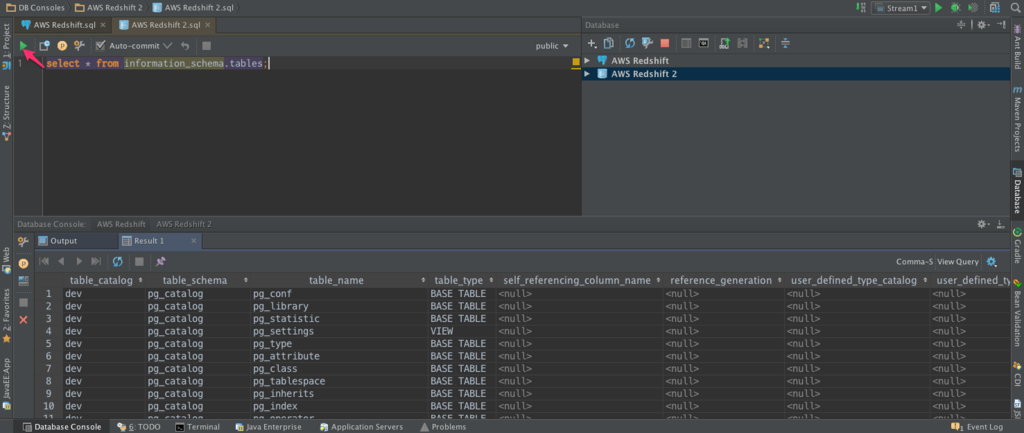Hide the Database panel with the arrow icon
The height and width of the screenshot is (433, 1024).
pyautogui.click(x=1001, y=25)
